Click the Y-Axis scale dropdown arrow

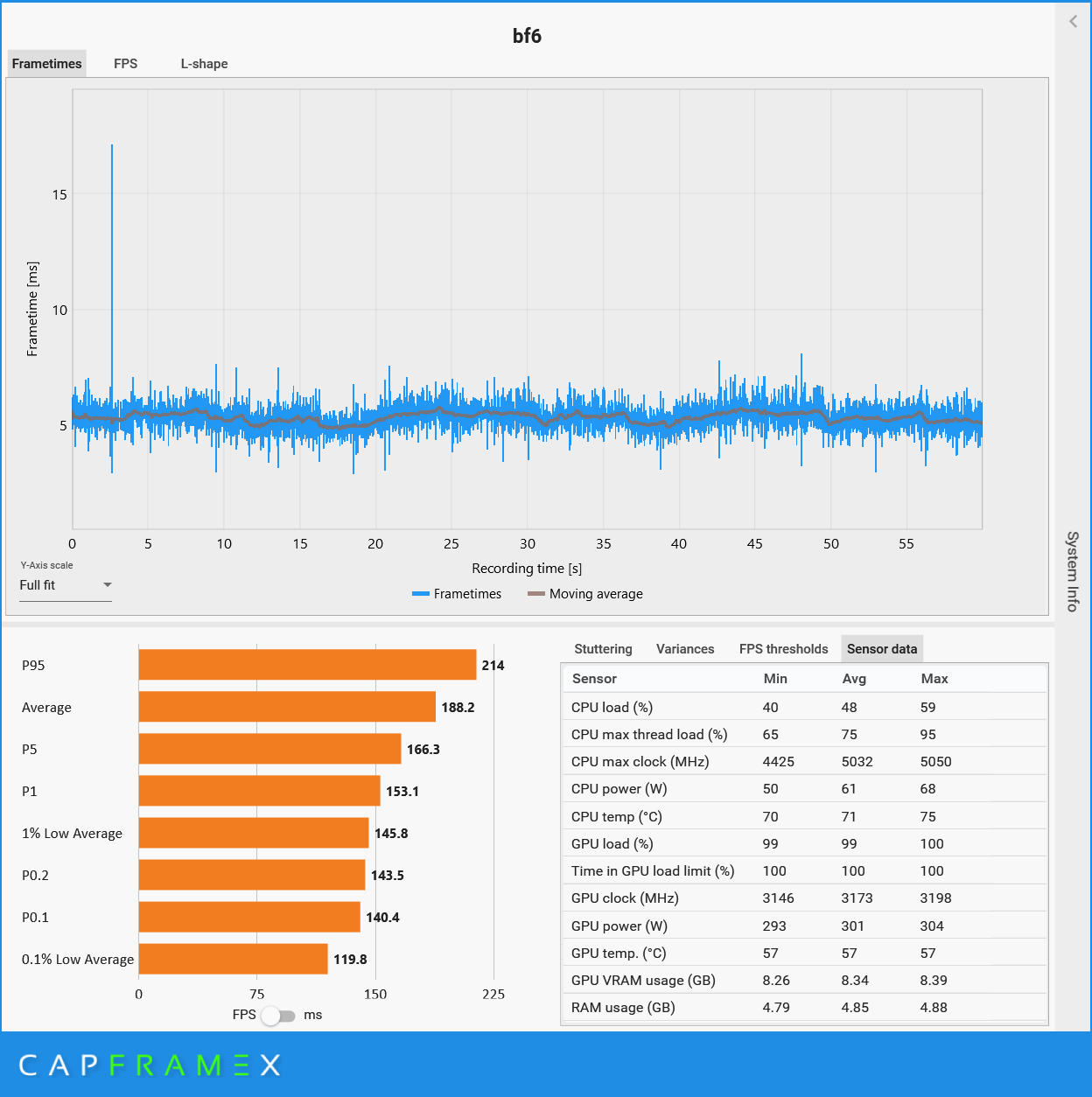pos(107,585)
